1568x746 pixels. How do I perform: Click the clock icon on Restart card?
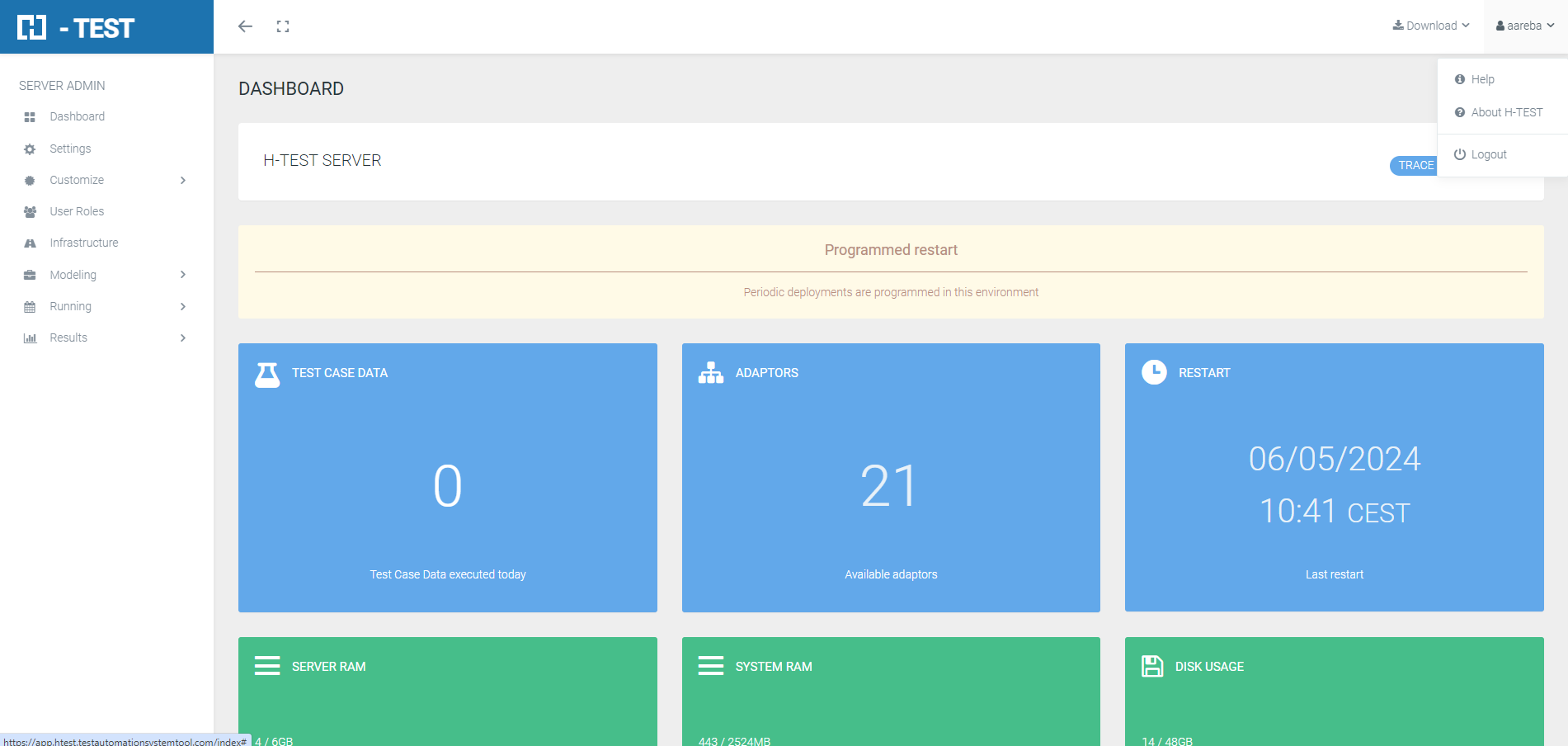[x=1154, y=372]
